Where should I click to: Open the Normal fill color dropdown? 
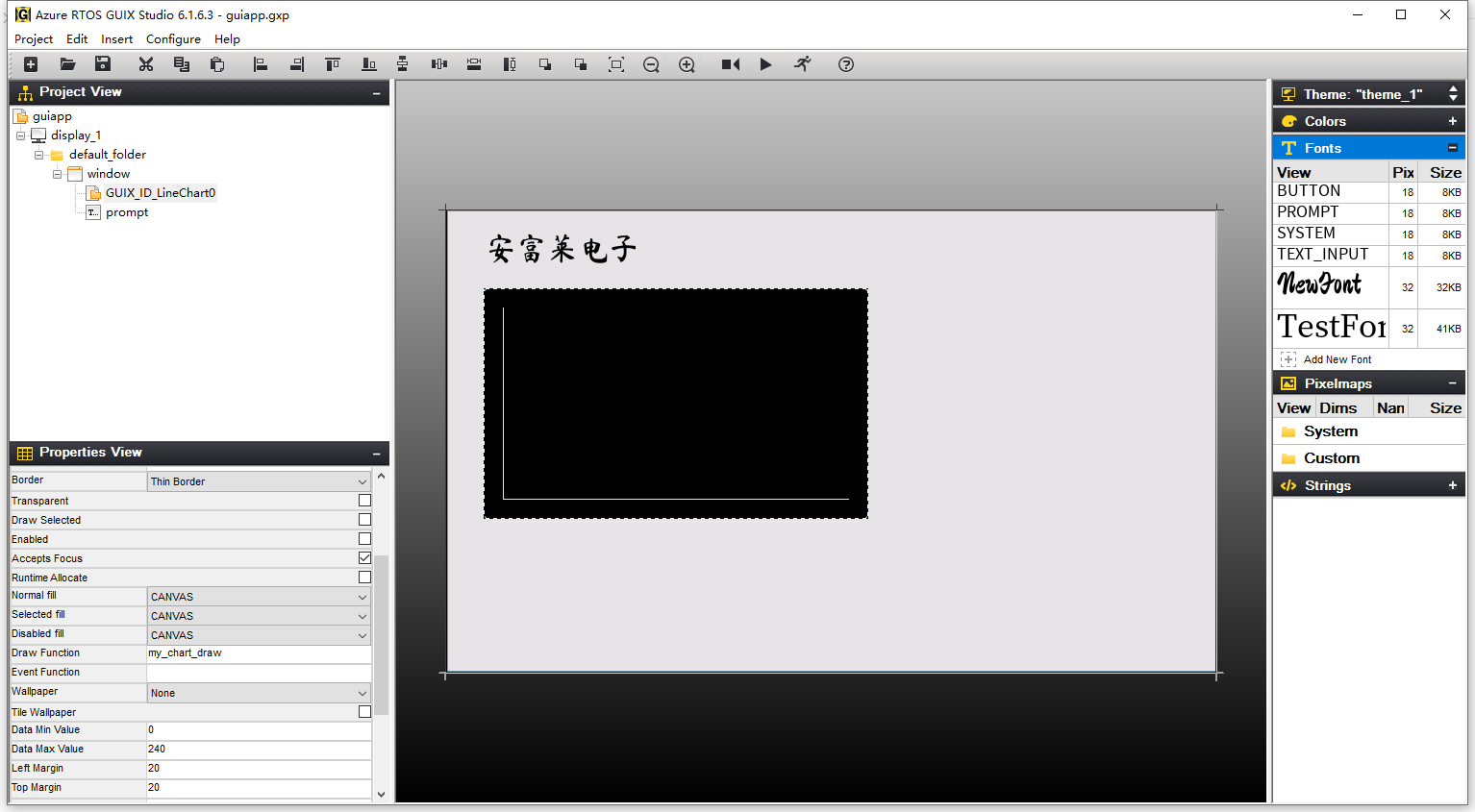(259, 597)
